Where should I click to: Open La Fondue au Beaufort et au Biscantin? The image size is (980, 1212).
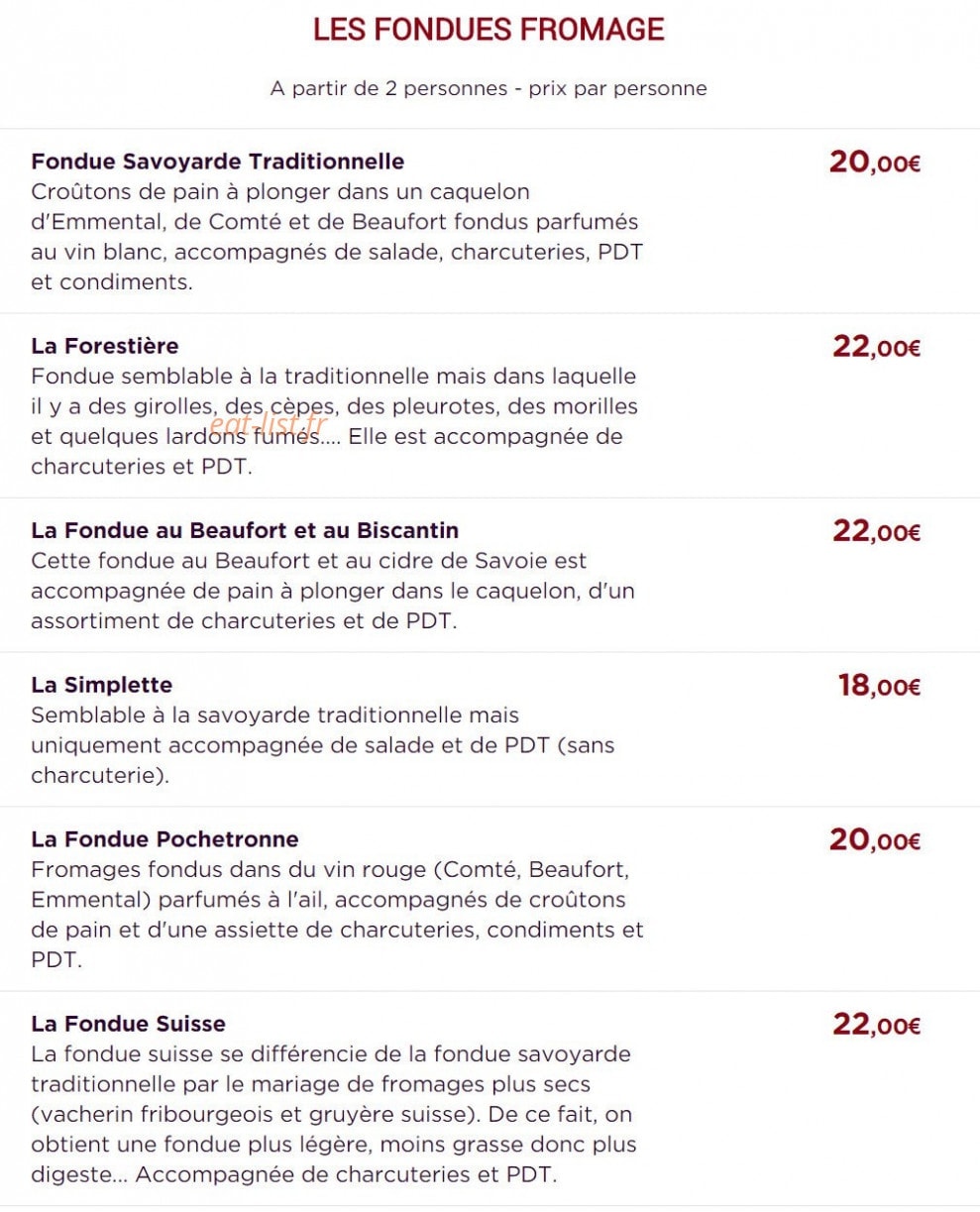point(245,530)
